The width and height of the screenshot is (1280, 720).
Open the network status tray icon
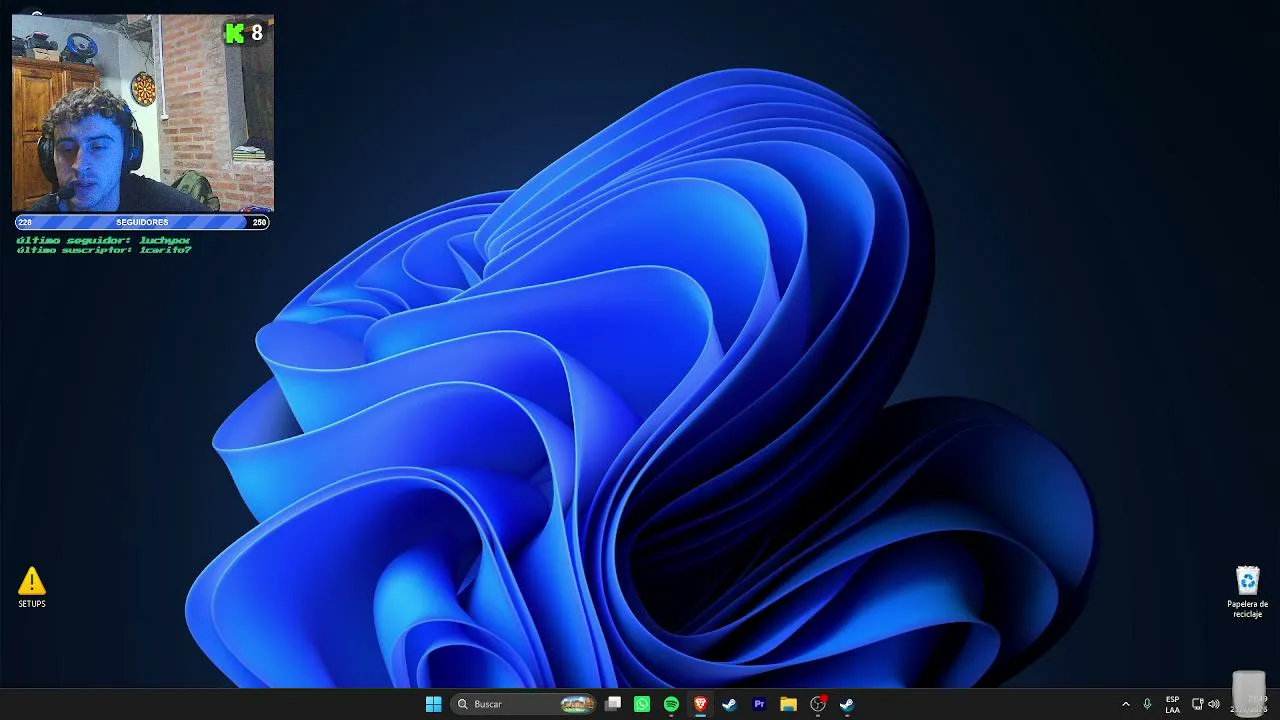(1197, 704)
